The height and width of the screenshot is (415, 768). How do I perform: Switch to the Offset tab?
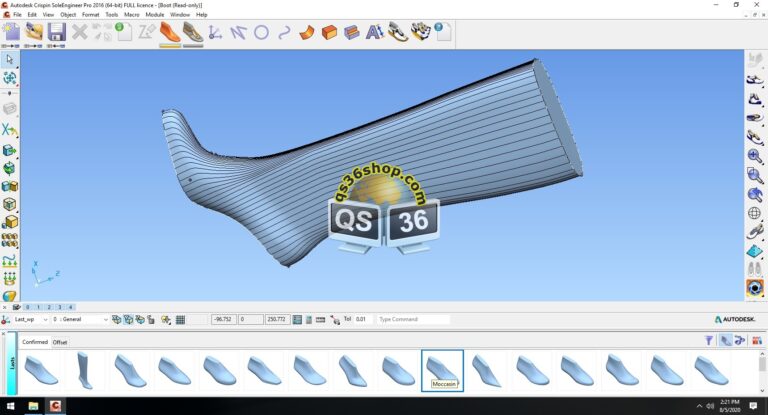pos(60,342)
